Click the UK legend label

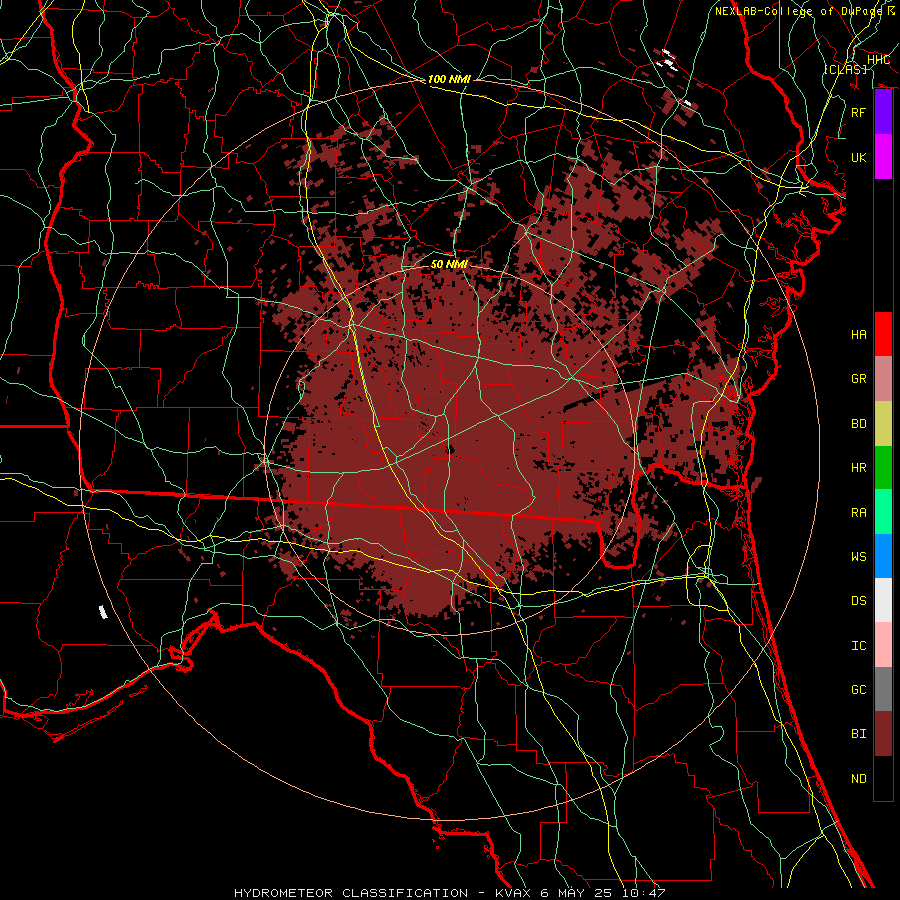[859, 157]
